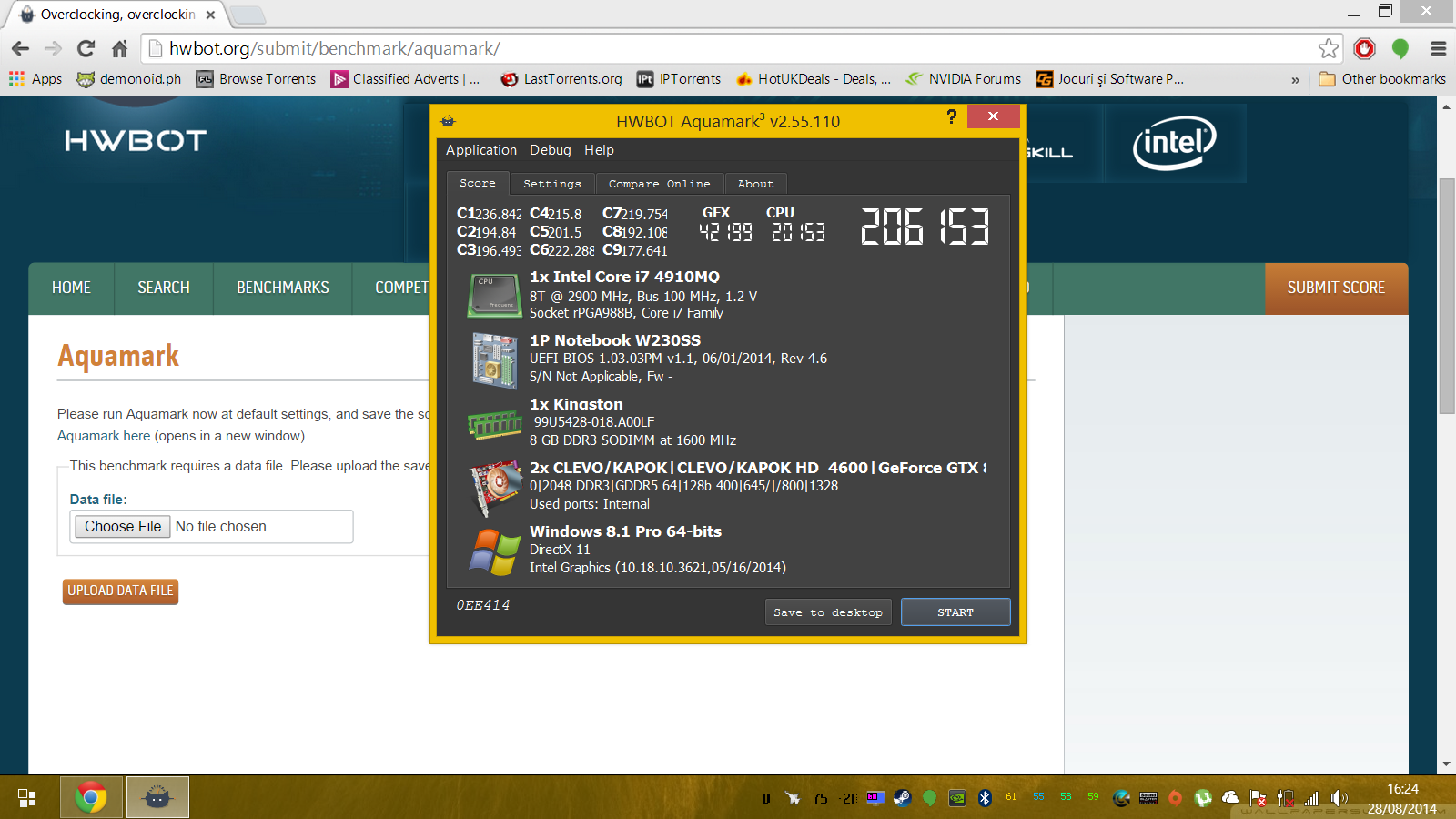Open the Action Center flag icon
This screenshot has height=819, width=1456.
click(x=1258, y=798)
